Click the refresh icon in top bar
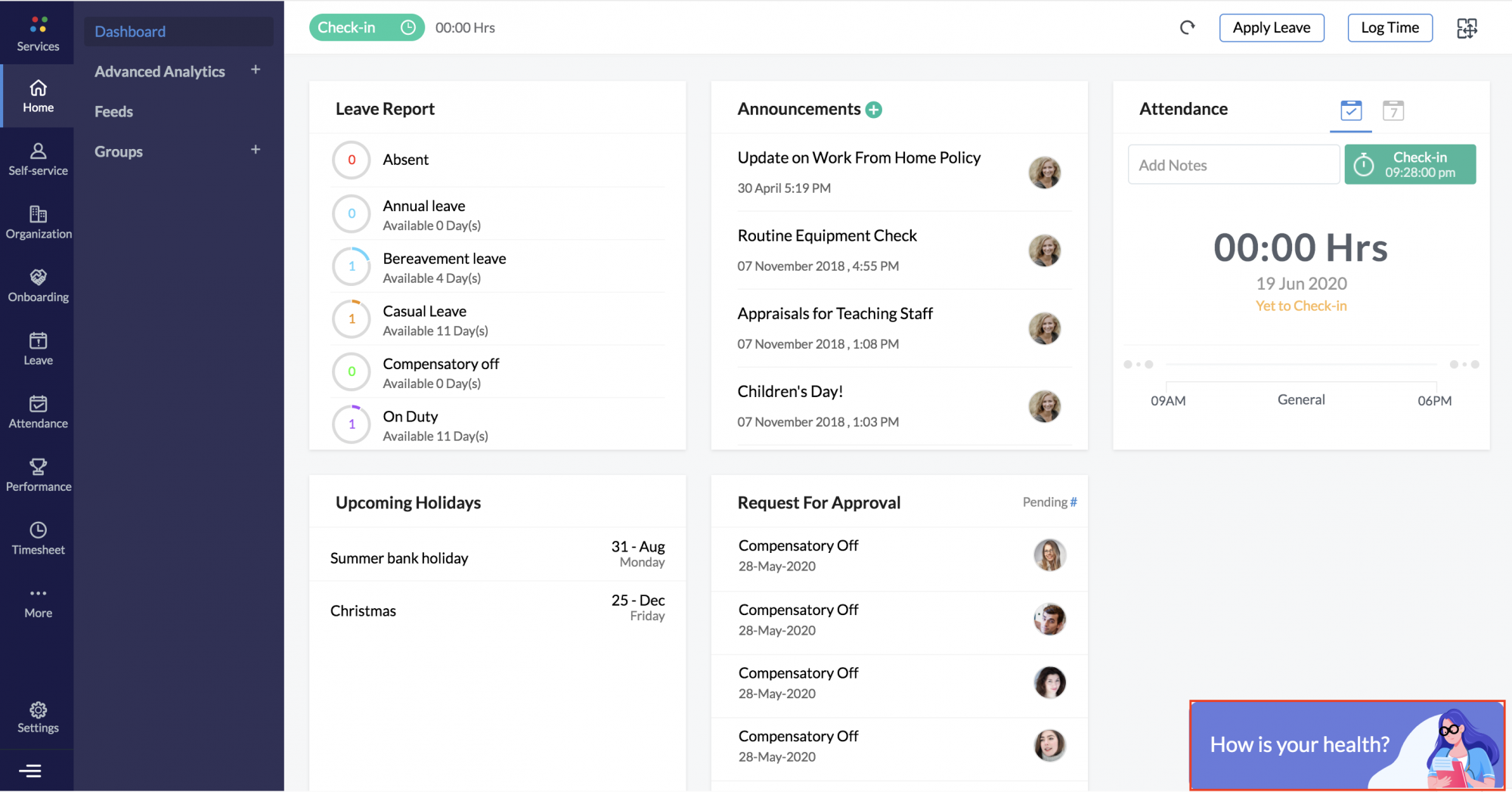This screenshot has width=1512, height=792. click(1187, 27)
